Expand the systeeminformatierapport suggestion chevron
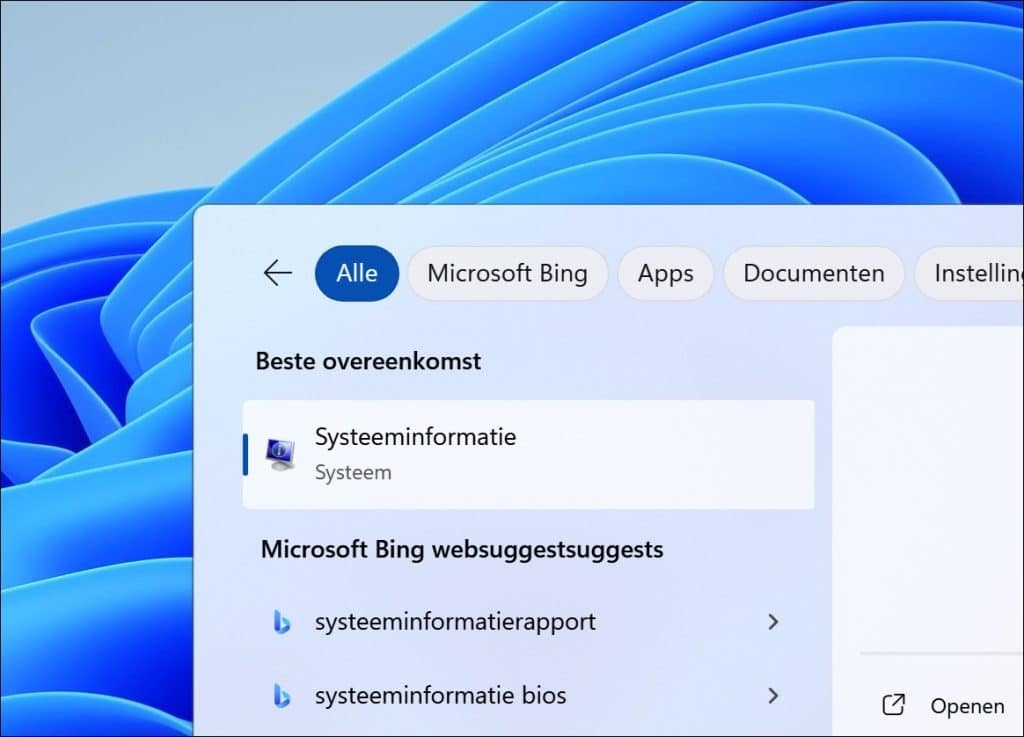 tap(773, 621)
